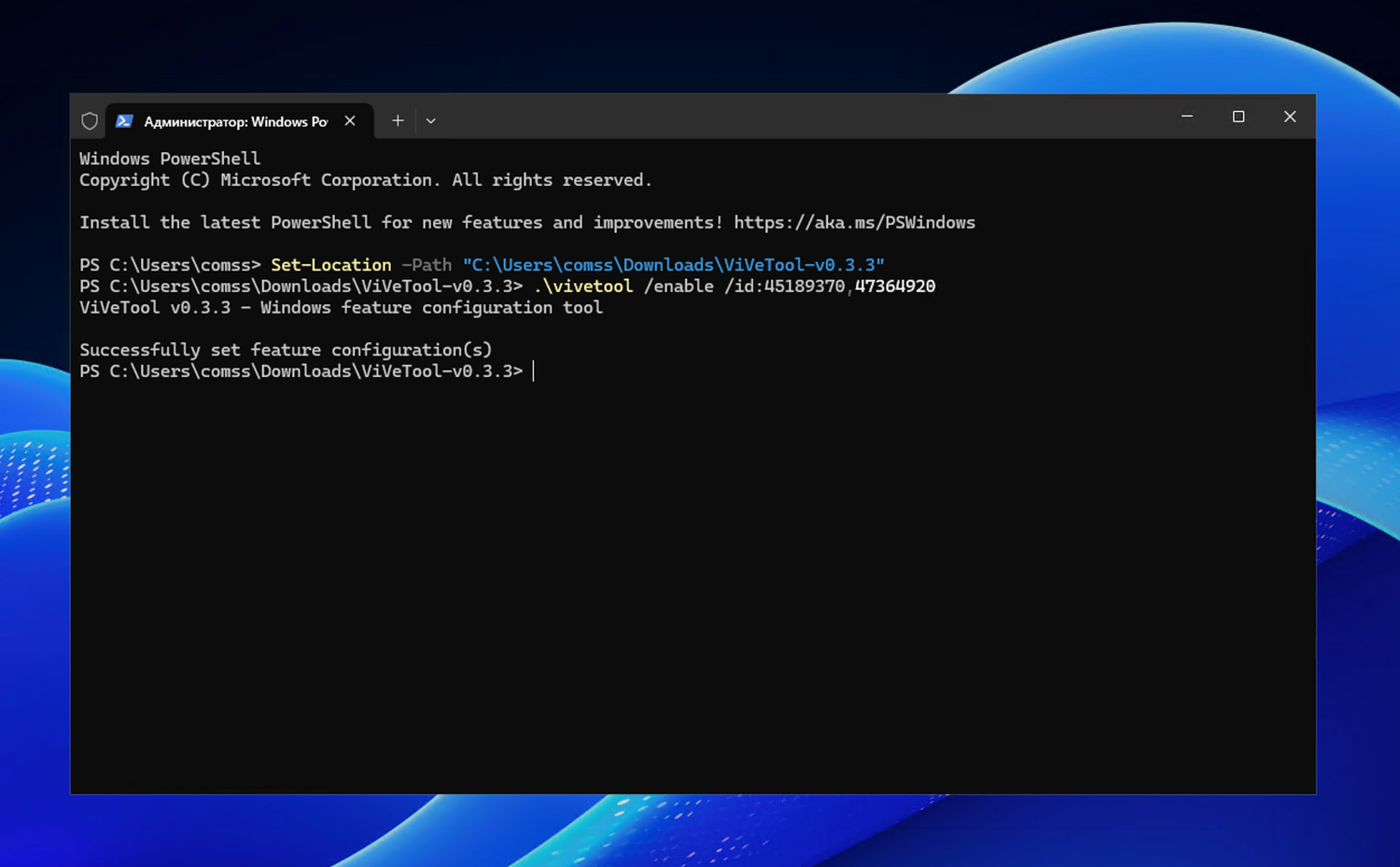
Task: Select the Администратор: Windows PowerShell tab
Action: coord(240,121)
